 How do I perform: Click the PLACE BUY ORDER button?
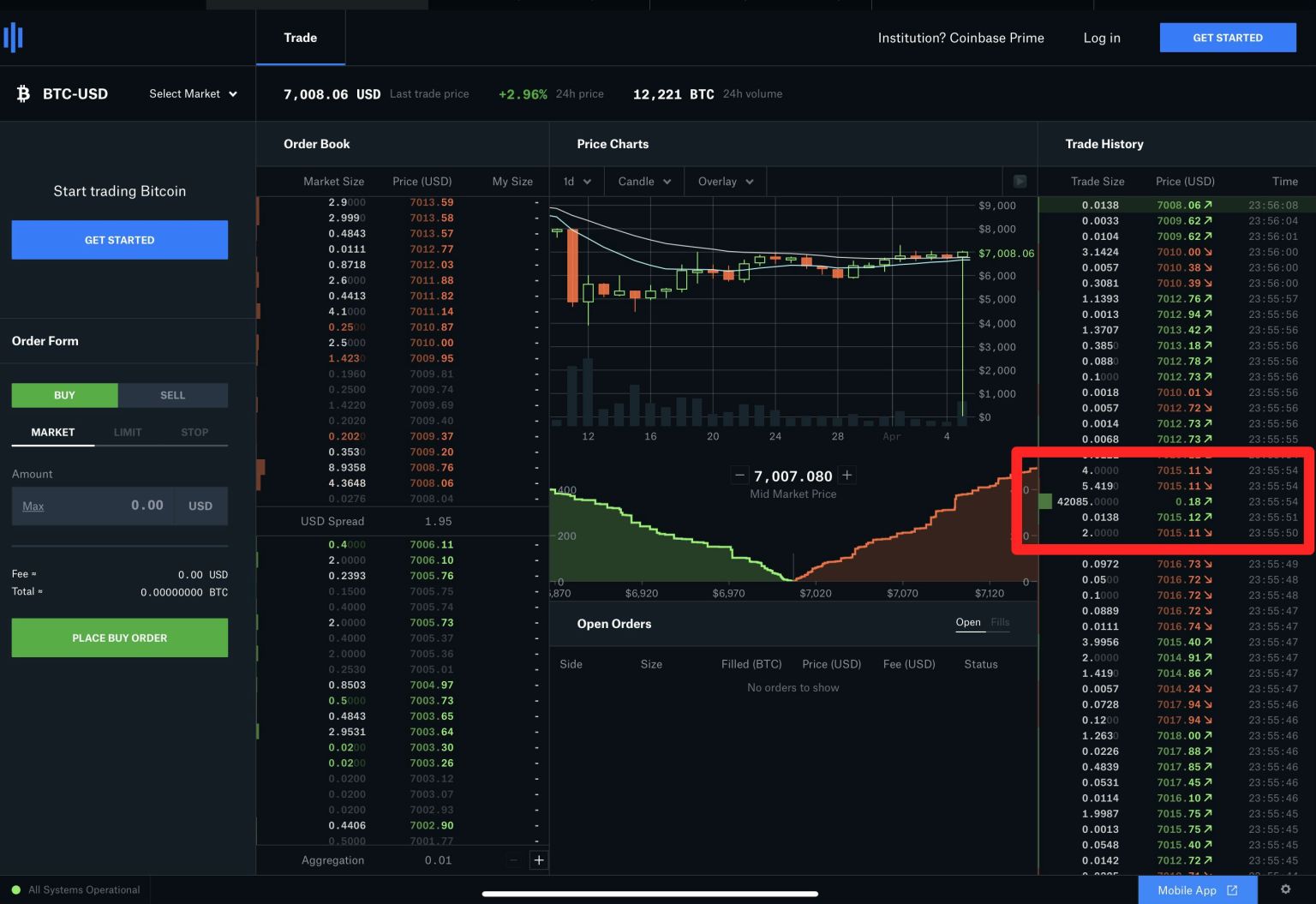(x=119, y=638)
